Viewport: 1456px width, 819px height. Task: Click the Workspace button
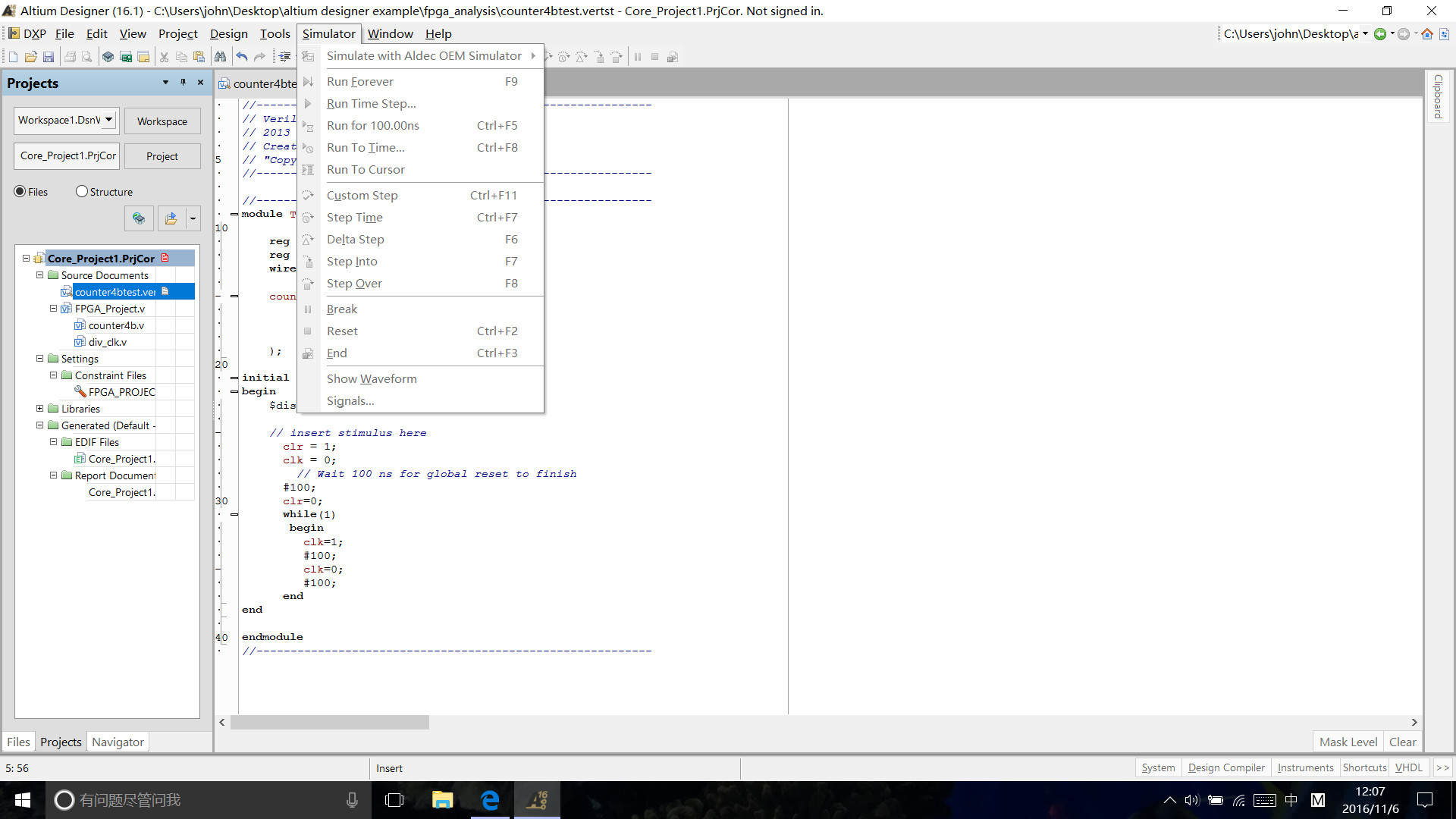(x=162, y=121)
